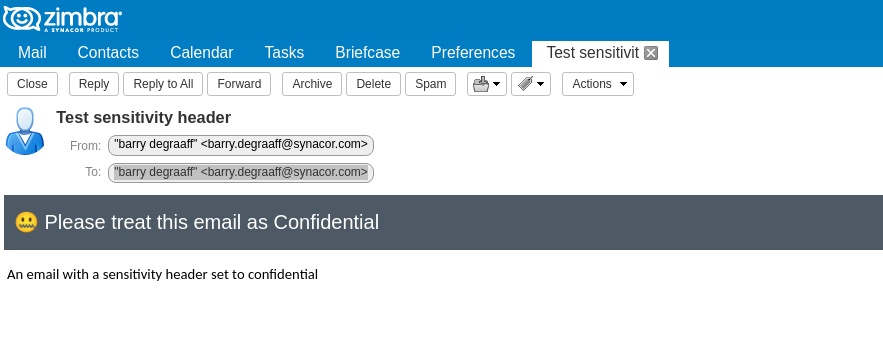Switch to the Mail tab
Viewport: 883px width, 361px height.
[32, 53]
